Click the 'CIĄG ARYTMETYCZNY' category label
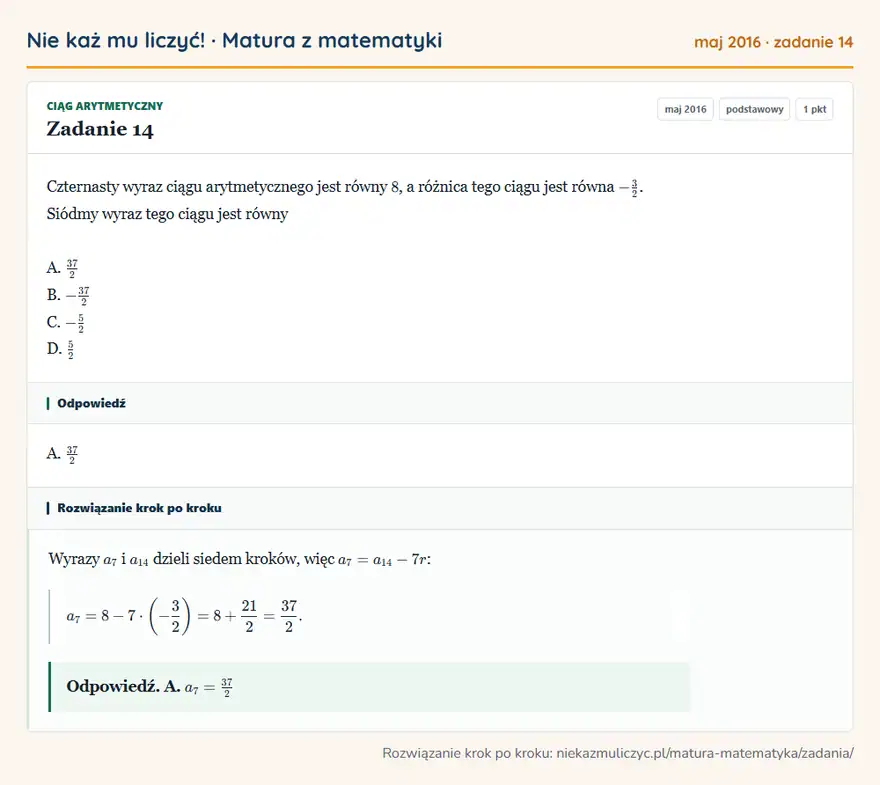This screenshot has width=880, height=785. point(104,106)
